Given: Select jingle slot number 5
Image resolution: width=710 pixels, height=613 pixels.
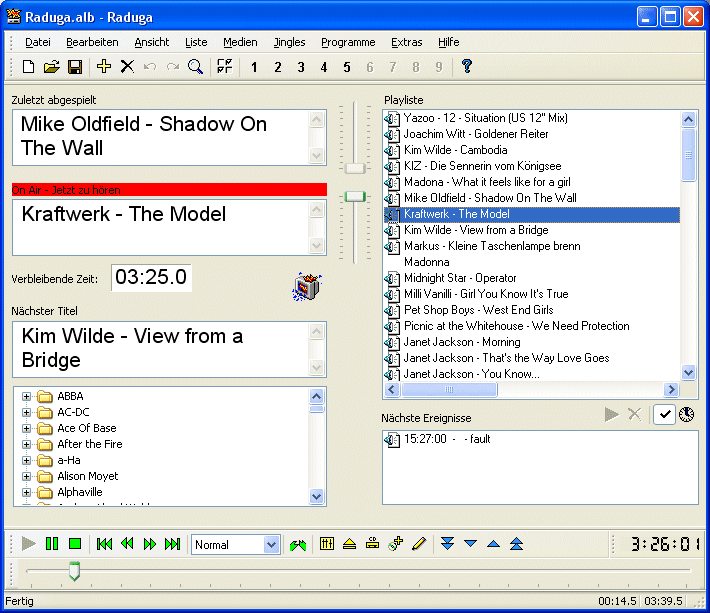Looking at the screenshot, I should (347, 67).
